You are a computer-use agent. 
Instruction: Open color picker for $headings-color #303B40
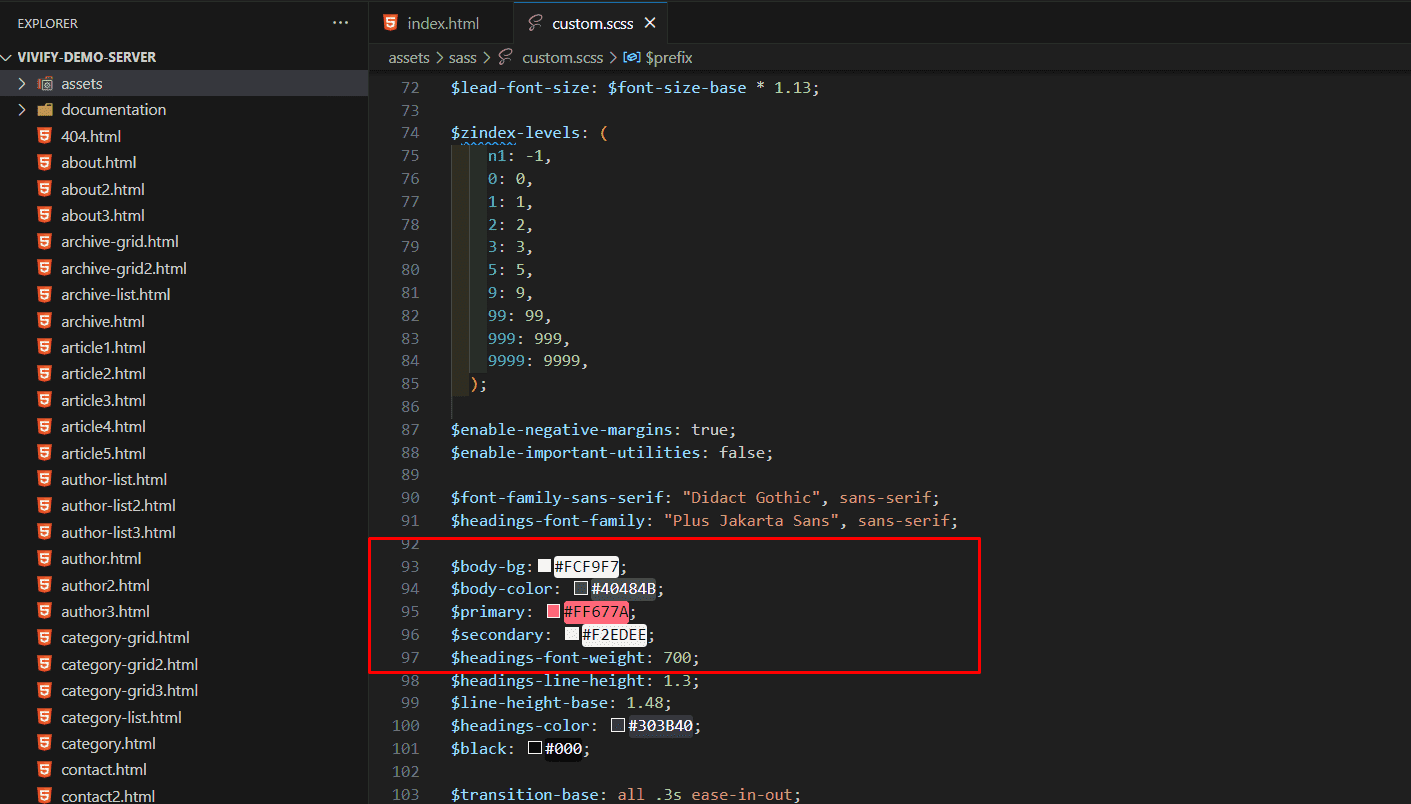click(x=619, y=726)
